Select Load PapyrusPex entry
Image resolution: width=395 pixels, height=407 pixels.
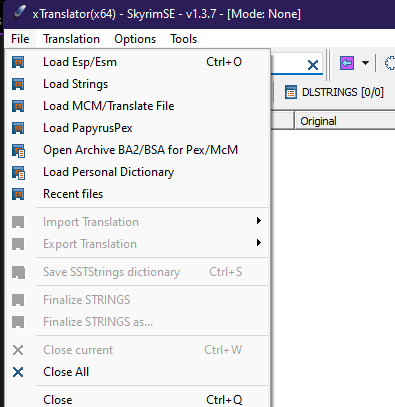click(x=137, y=128)
